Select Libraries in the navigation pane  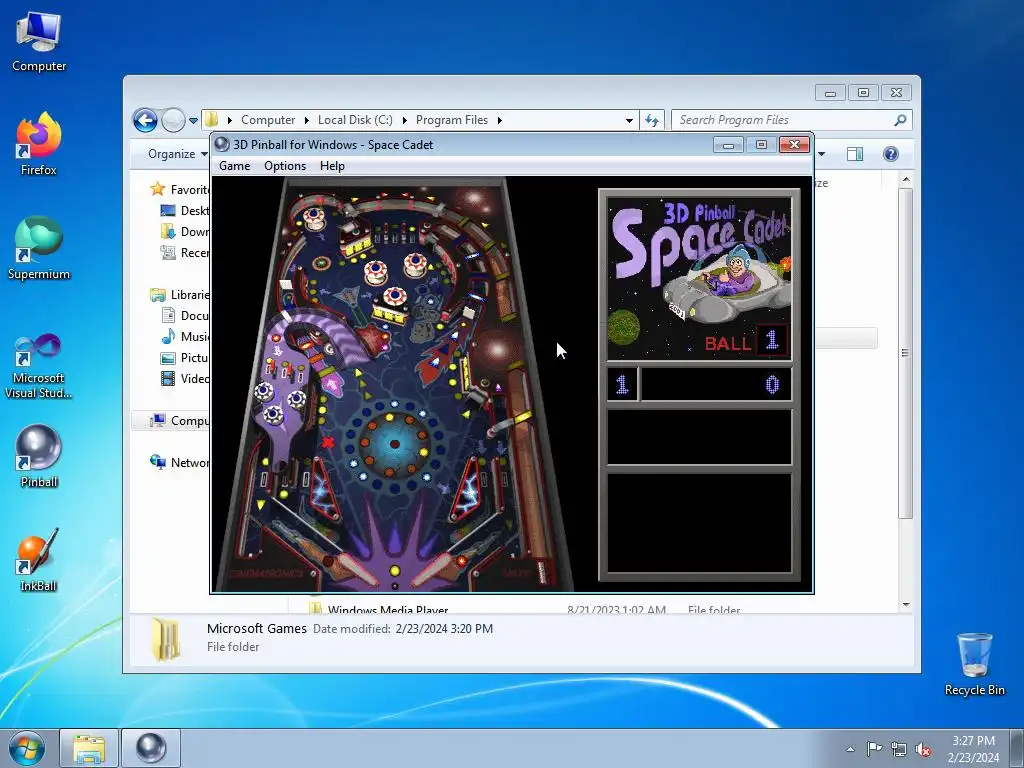click(x=180, y=295)
